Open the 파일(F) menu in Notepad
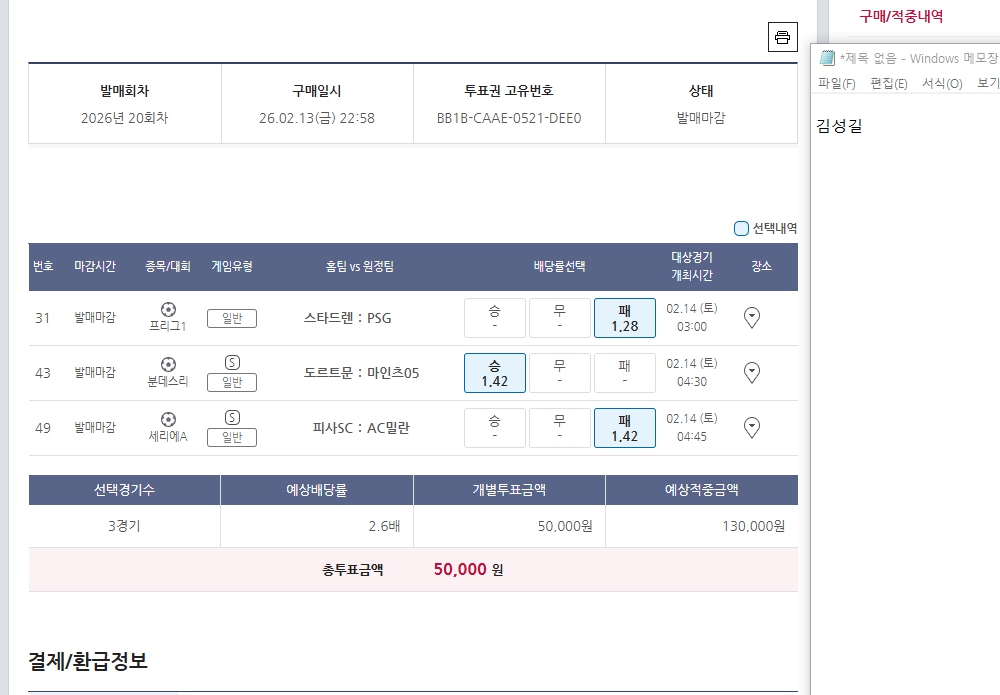 836,84
